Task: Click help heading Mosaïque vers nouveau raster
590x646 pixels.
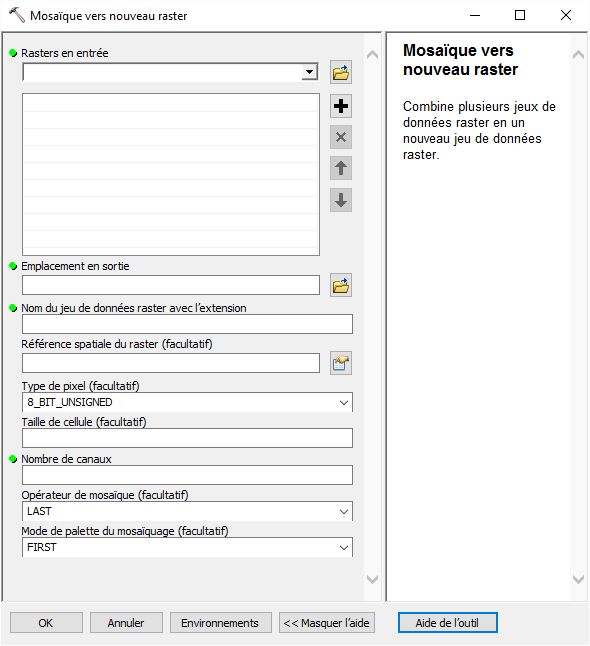Action: click(x=460, y=60)
